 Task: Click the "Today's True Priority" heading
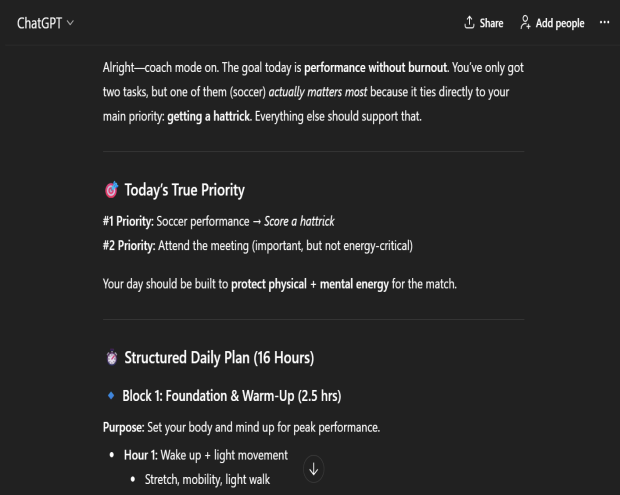pos(184,190)
